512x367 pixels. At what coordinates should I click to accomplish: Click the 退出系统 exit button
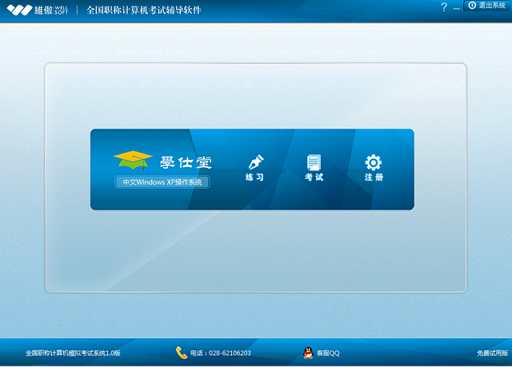tap(487, 6)
